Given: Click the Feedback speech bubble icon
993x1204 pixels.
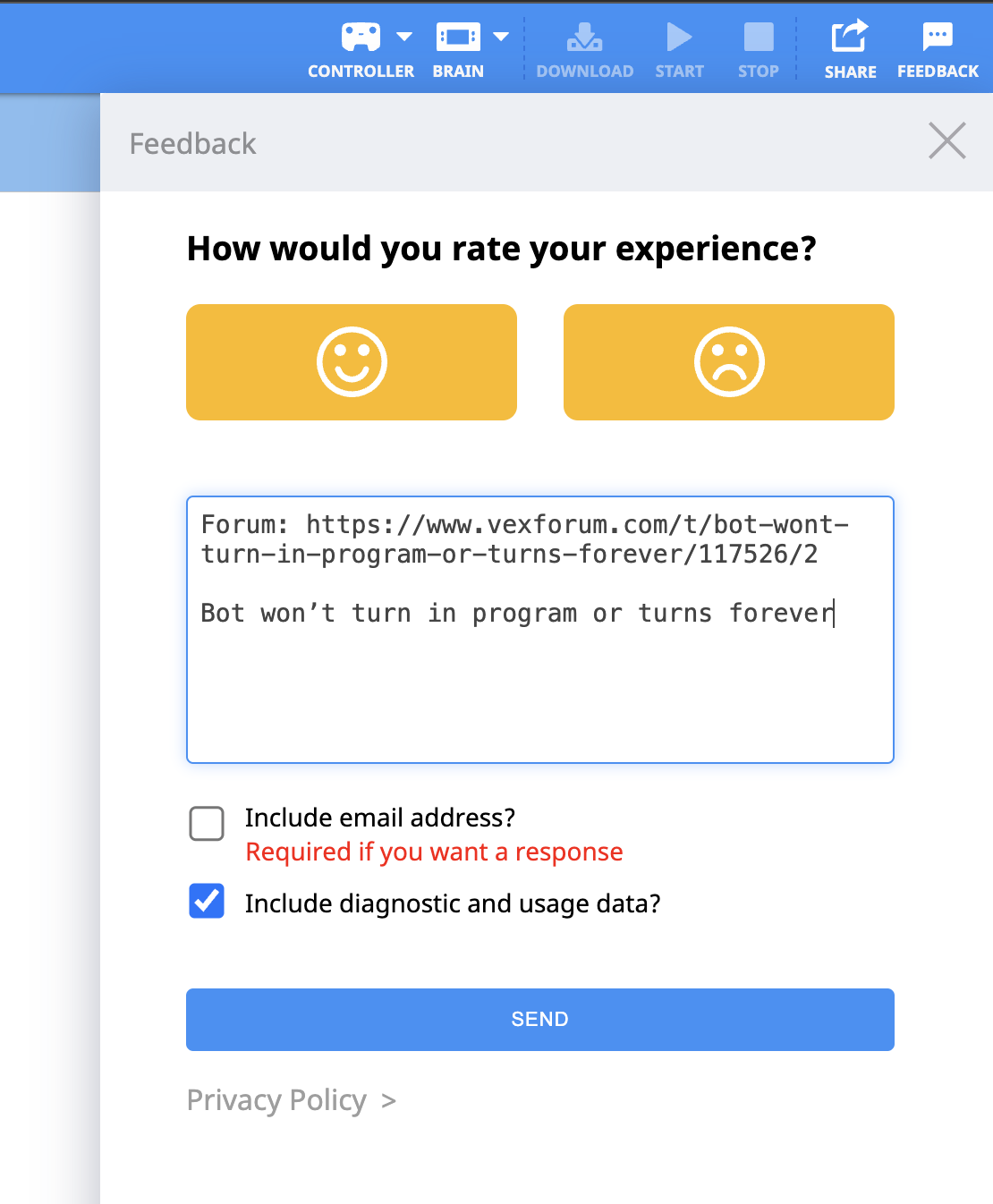Looking at the screenshot, I should click(938, 36).
